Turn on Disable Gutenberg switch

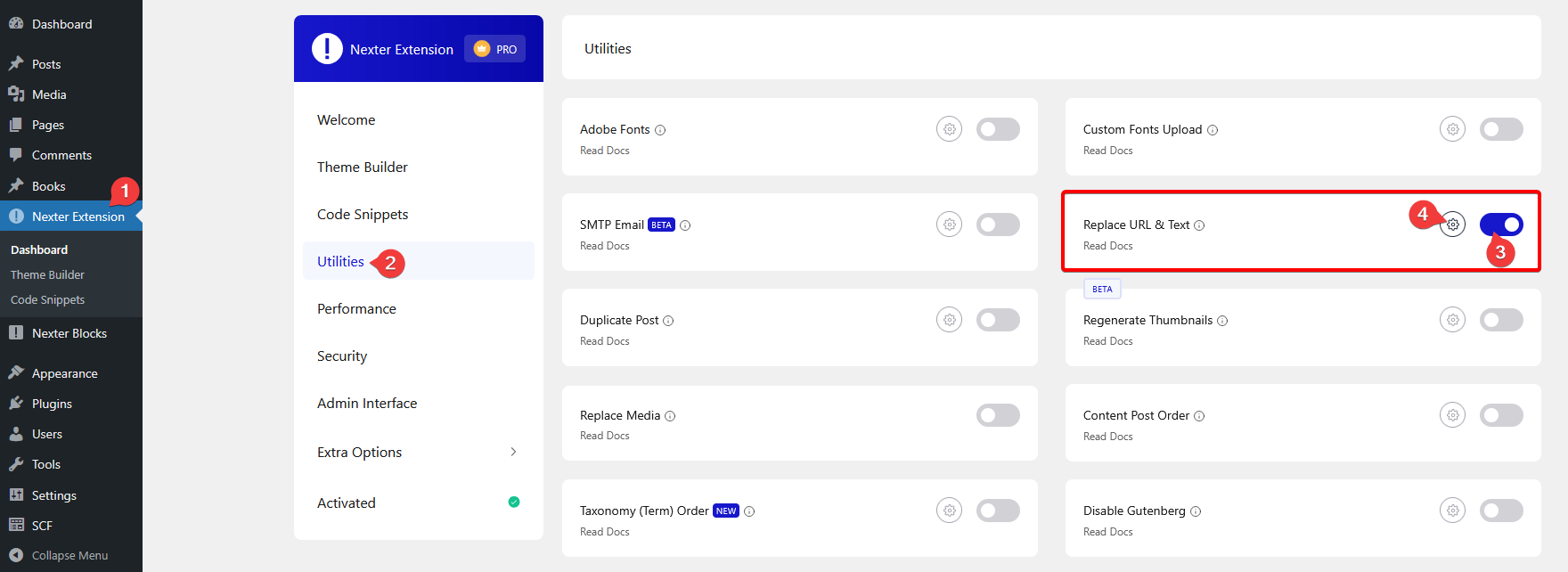click(x=1501, y=511)
